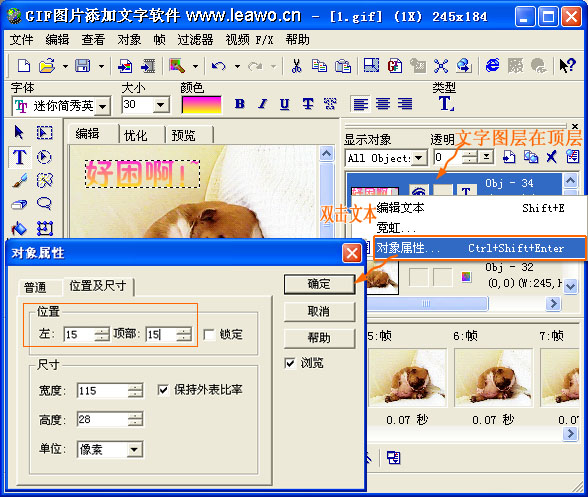Viewport: 588px width, 497px height.
Task: Center align the text
Action: point(383,104)
